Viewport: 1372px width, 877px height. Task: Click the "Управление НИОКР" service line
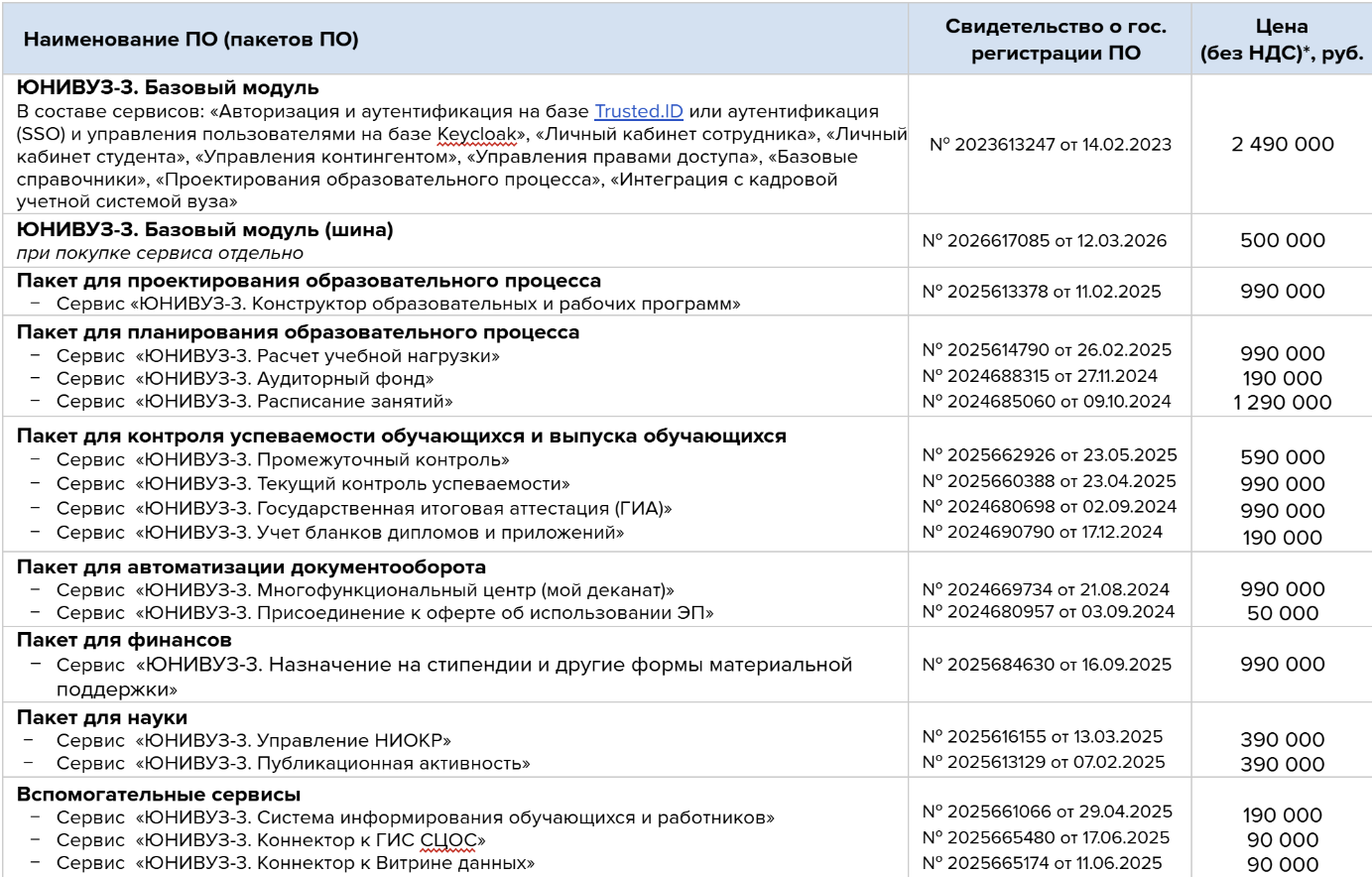click(x=254, y=741)
